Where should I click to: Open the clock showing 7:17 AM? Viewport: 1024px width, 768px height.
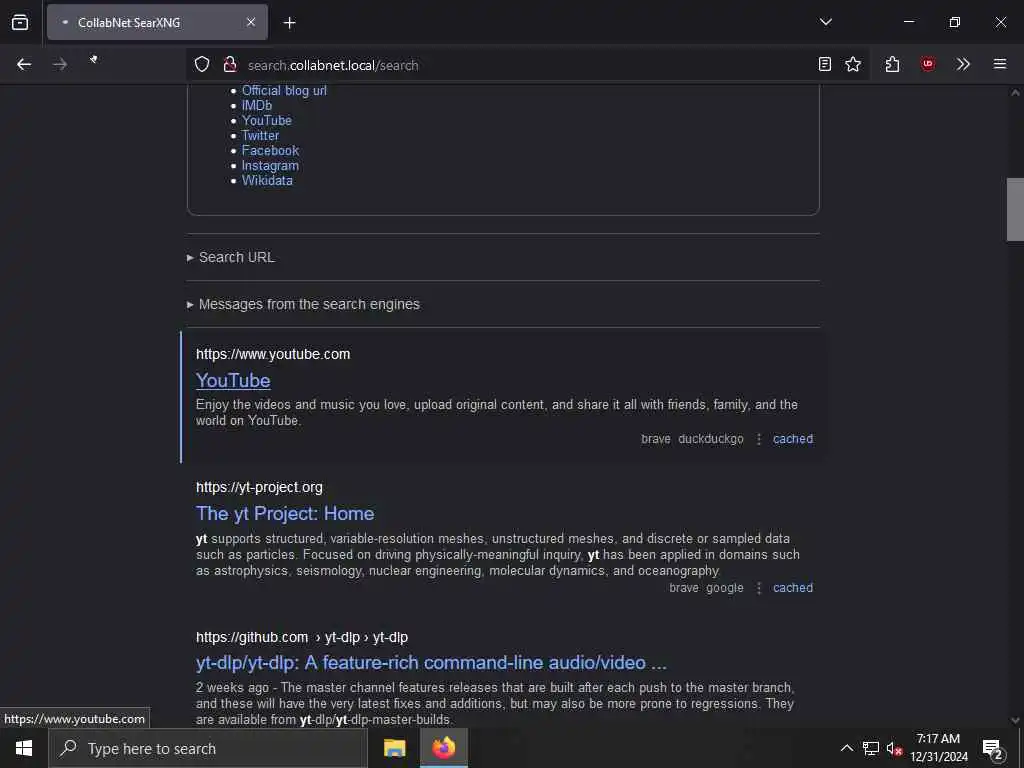[938, 748]
